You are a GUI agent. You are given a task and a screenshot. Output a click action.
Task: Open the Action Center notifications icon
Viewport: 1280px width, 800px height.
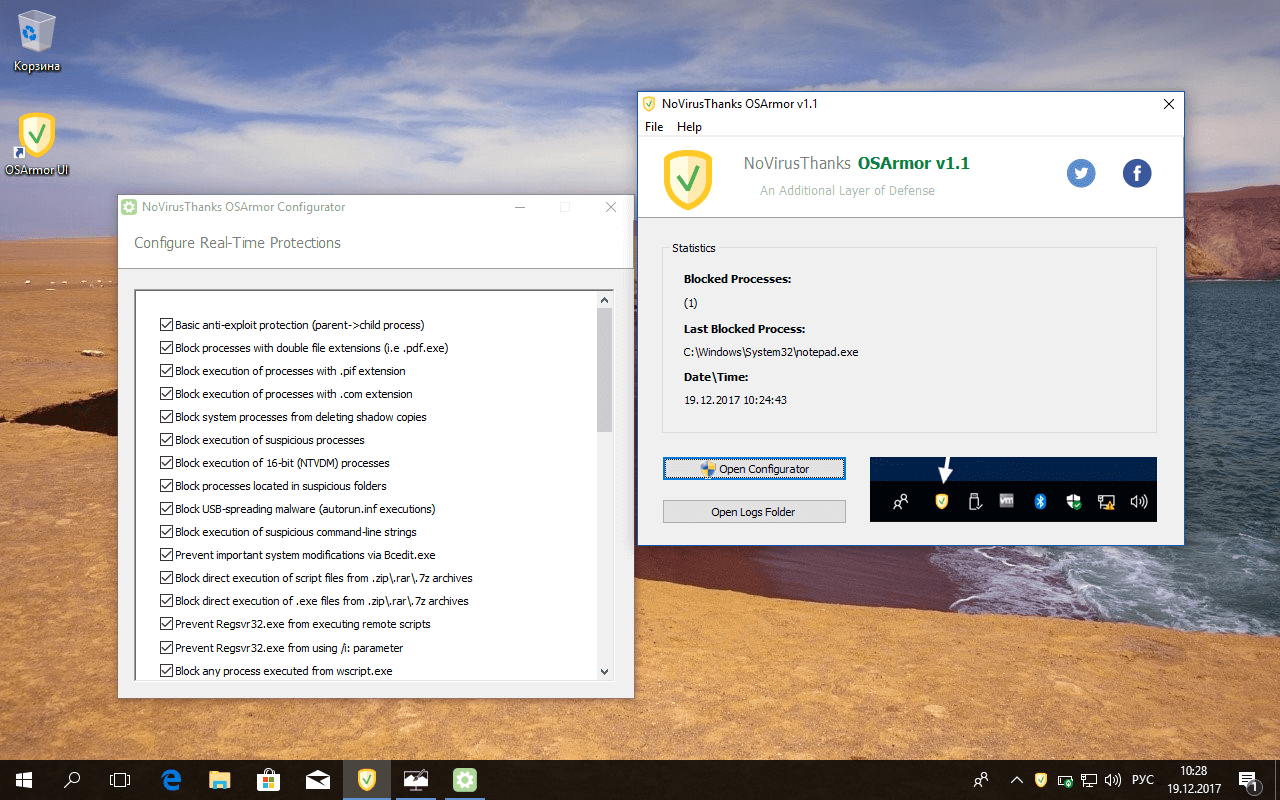[x=1249, y=780]
